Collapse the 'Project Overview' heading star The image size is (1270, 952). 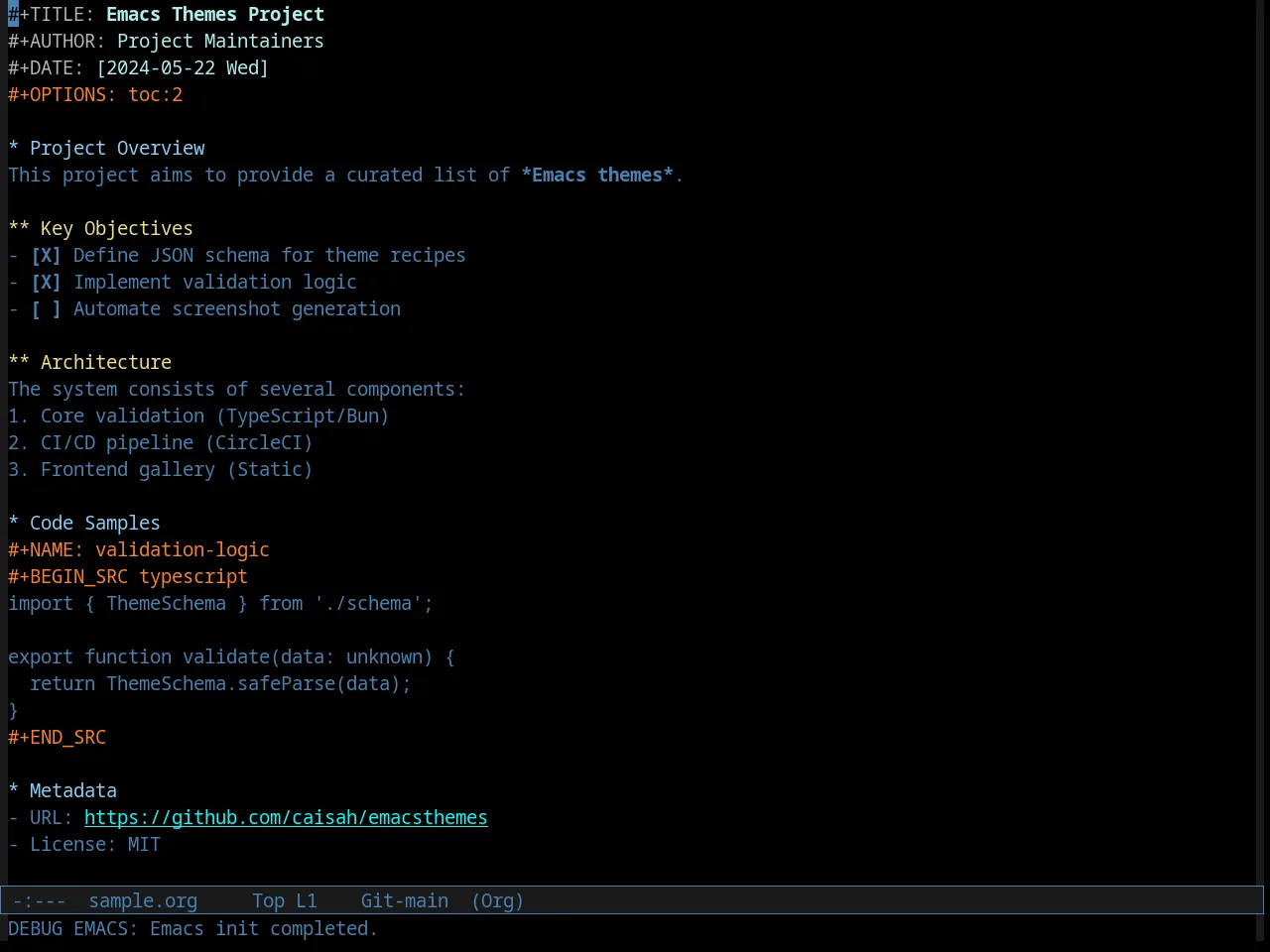tap(13, 149)
